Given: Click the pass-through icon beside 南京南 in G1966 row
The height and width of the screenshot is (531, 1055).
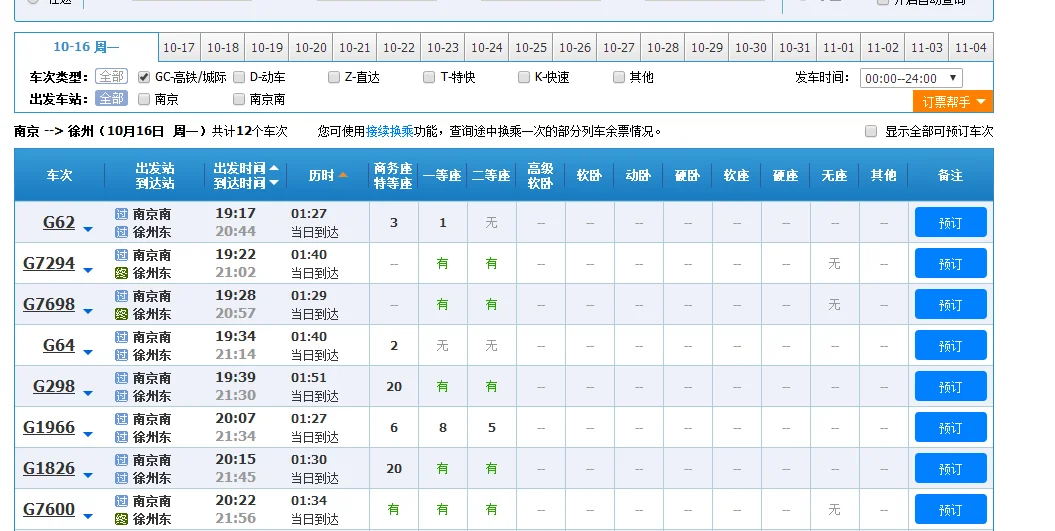Looking at the screenshot, I should [121, 419].
